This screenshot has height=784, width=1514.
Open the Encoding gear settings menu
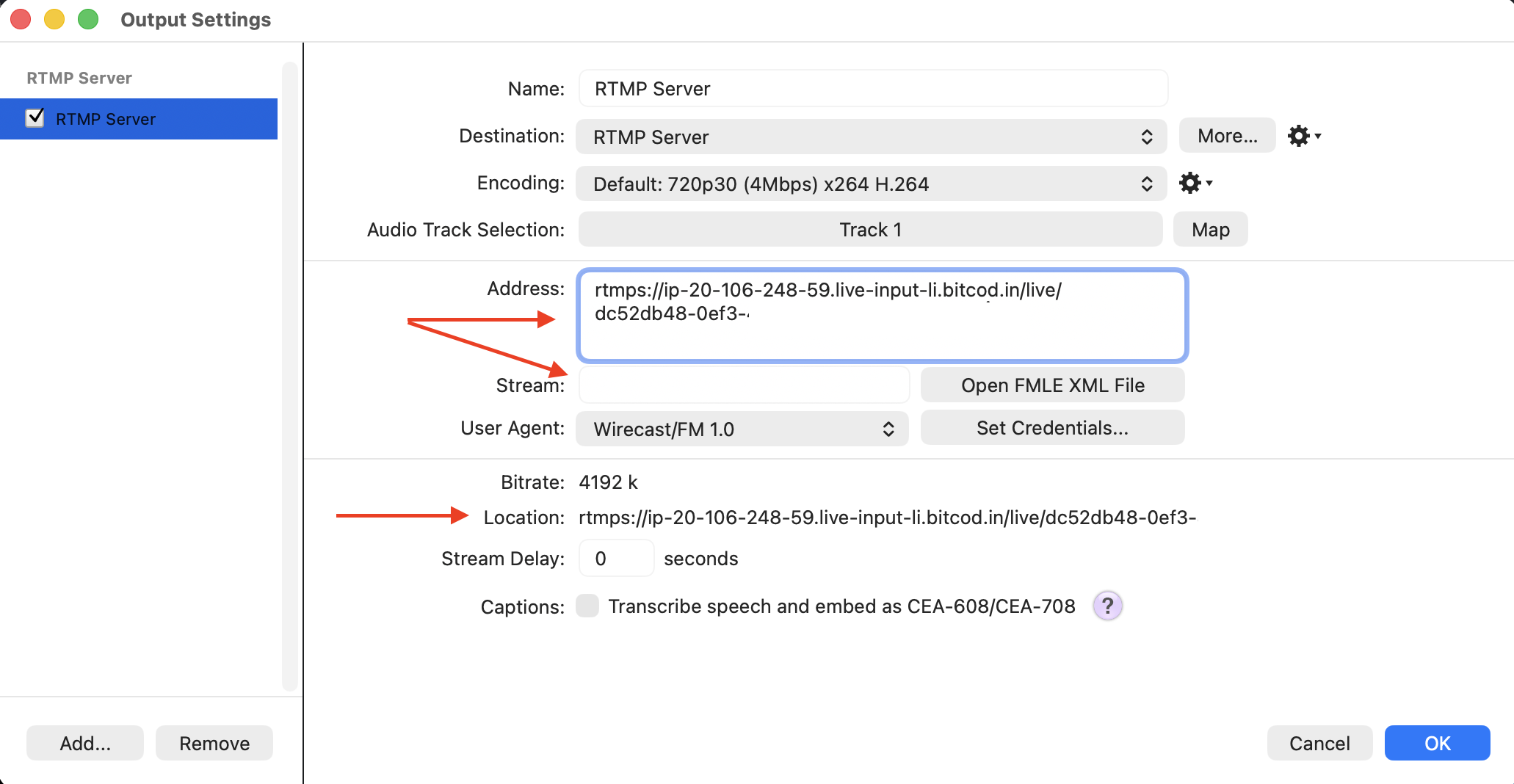(1195, 183)
